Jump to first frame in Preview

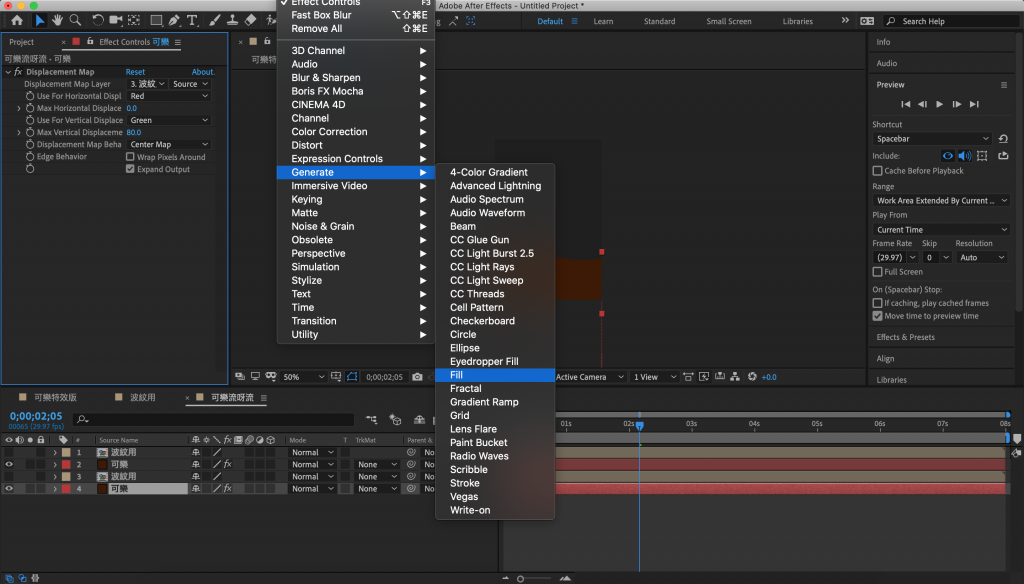tap(905, 104)
